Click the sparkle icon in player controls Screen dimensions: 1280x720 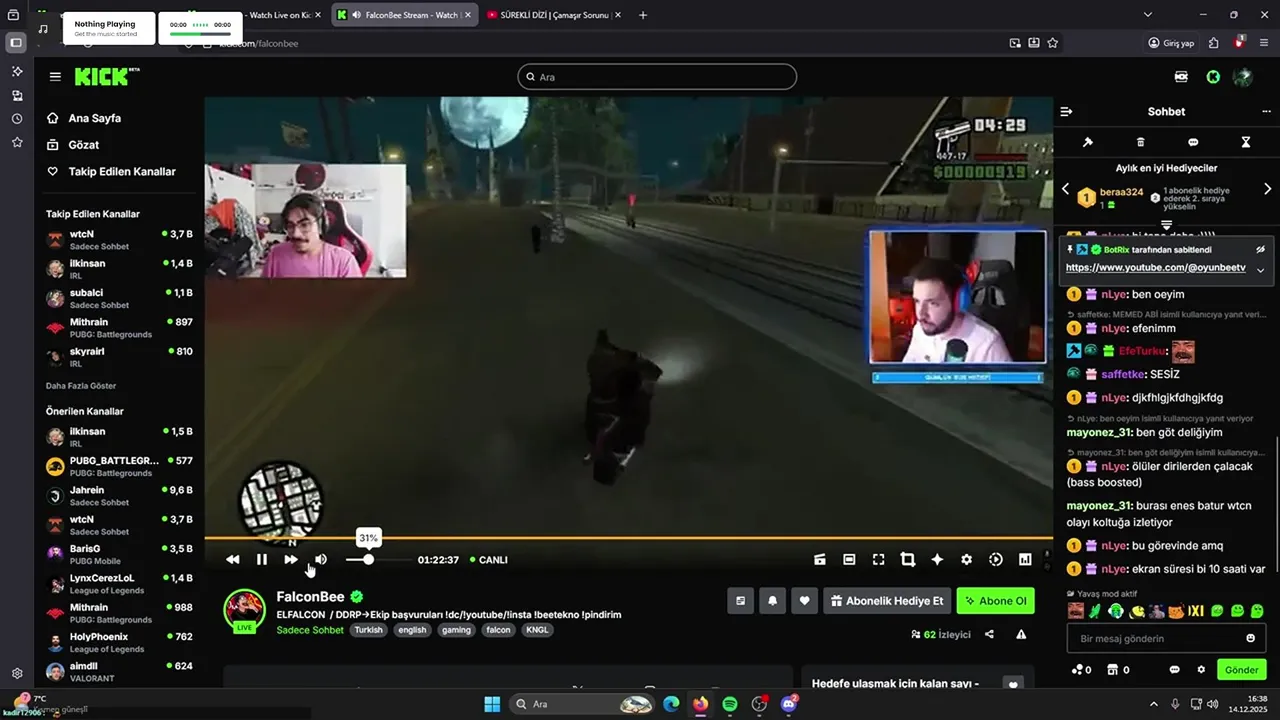[937, 560]
